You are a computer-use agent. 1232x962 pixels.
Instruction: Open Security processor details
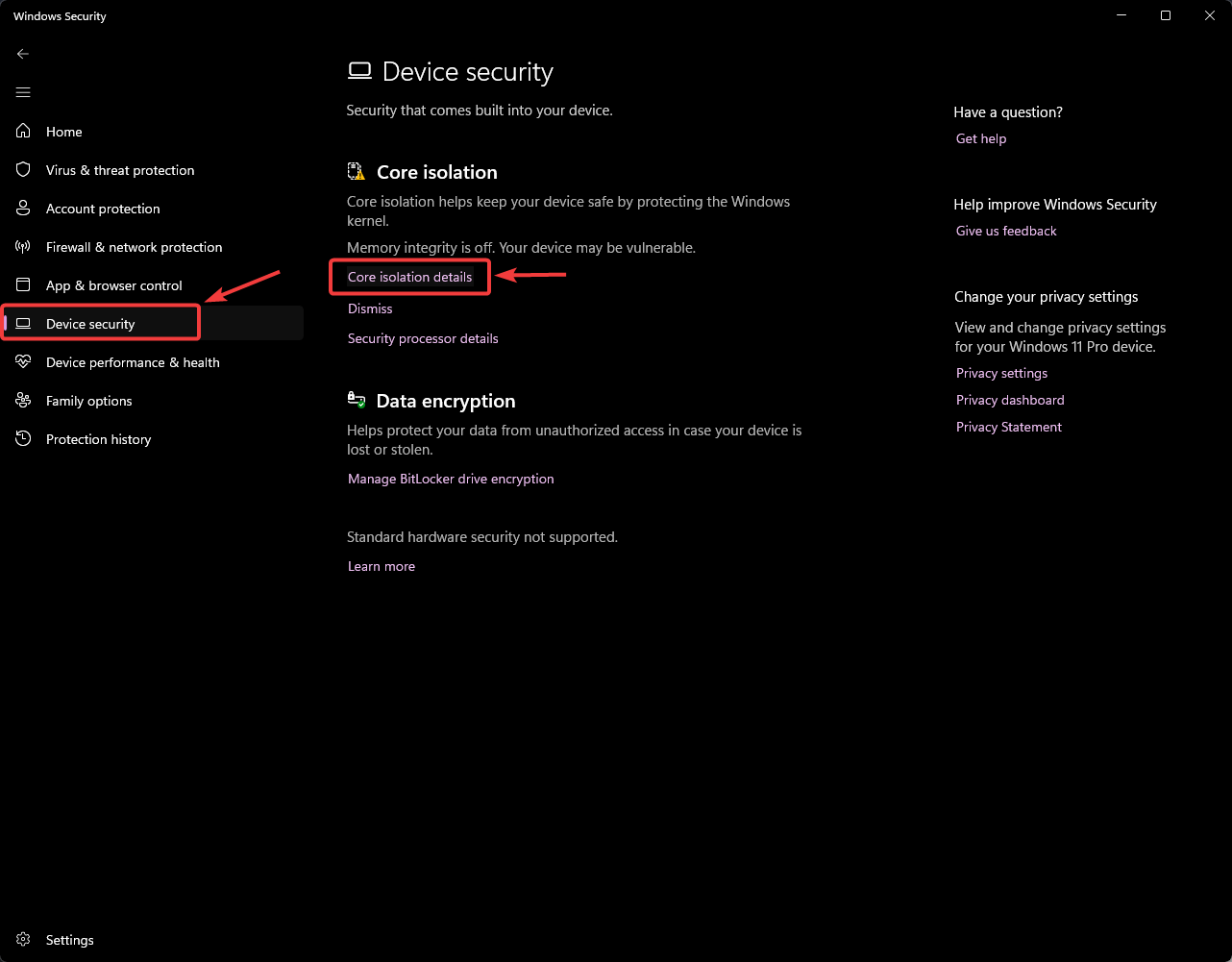[x=423, y=338]
